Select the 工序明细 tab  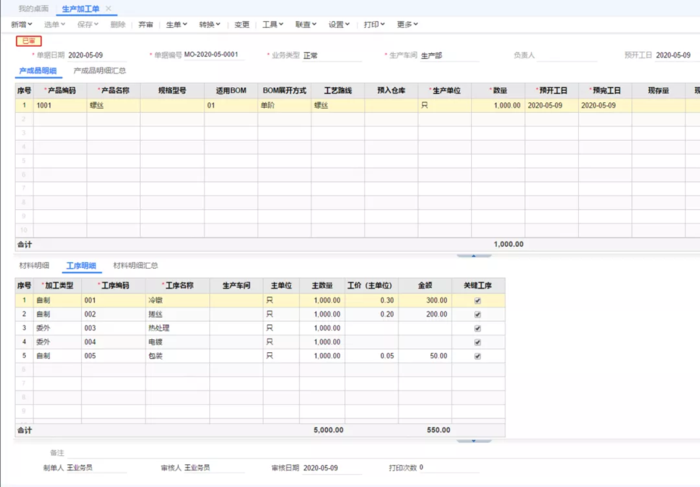point(81,266)
